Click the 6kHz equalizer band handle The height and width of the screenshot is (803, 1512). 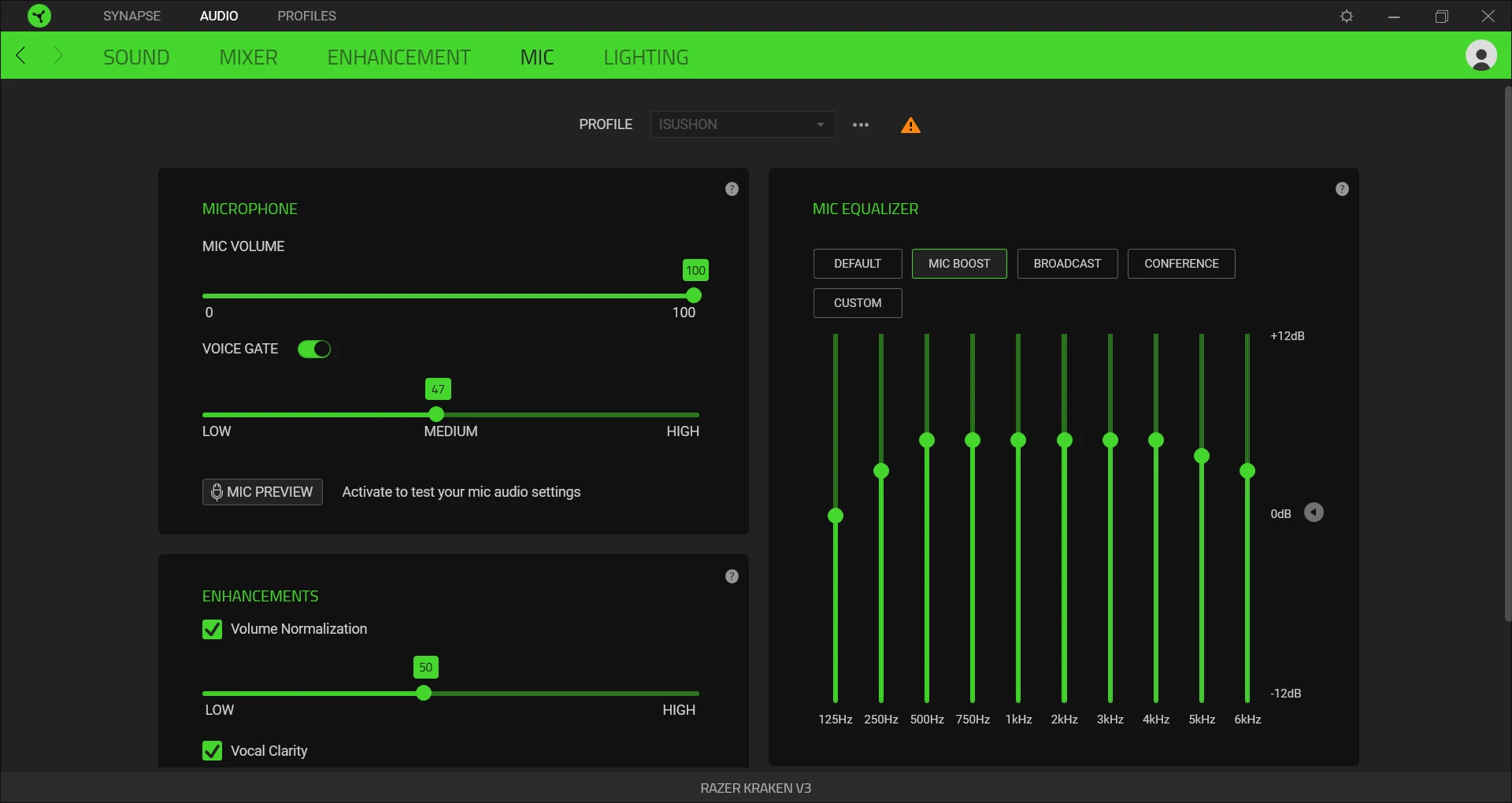(1247, 471)
